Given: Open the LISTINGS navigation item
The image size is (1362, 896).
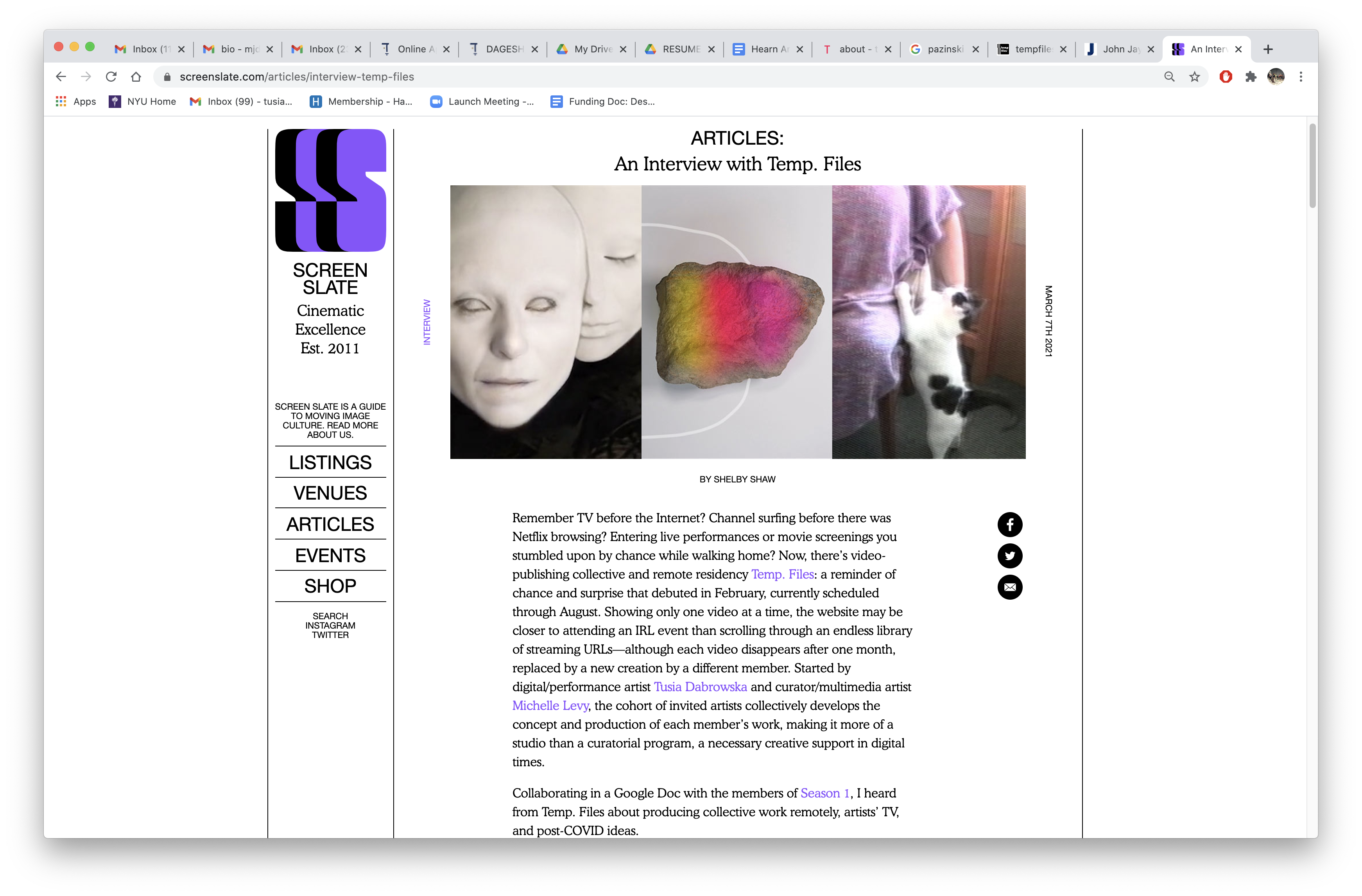Looking at the screenshot, I should point(330,462).
